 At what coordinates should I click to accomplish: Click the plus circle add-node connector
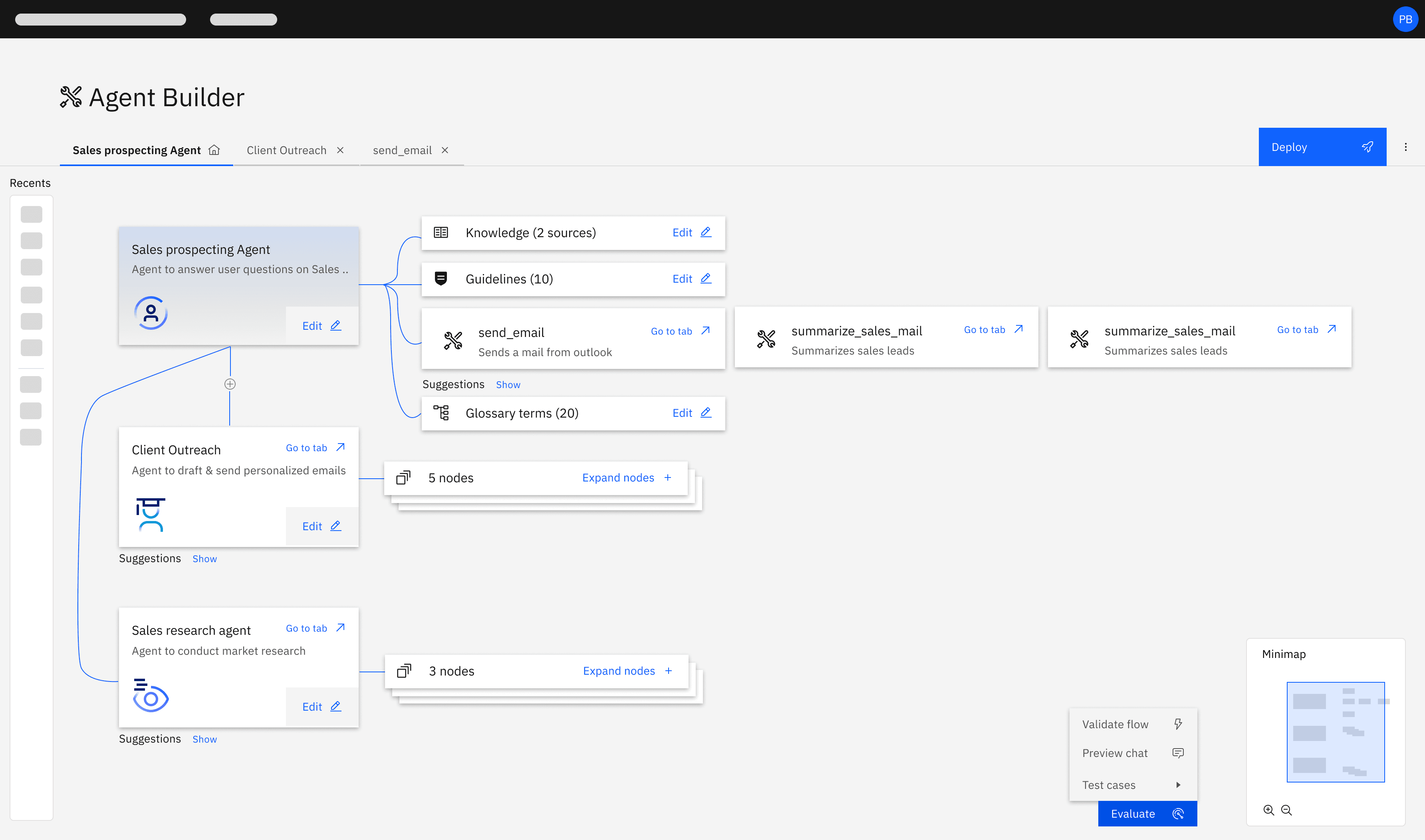tap(230, 384)
